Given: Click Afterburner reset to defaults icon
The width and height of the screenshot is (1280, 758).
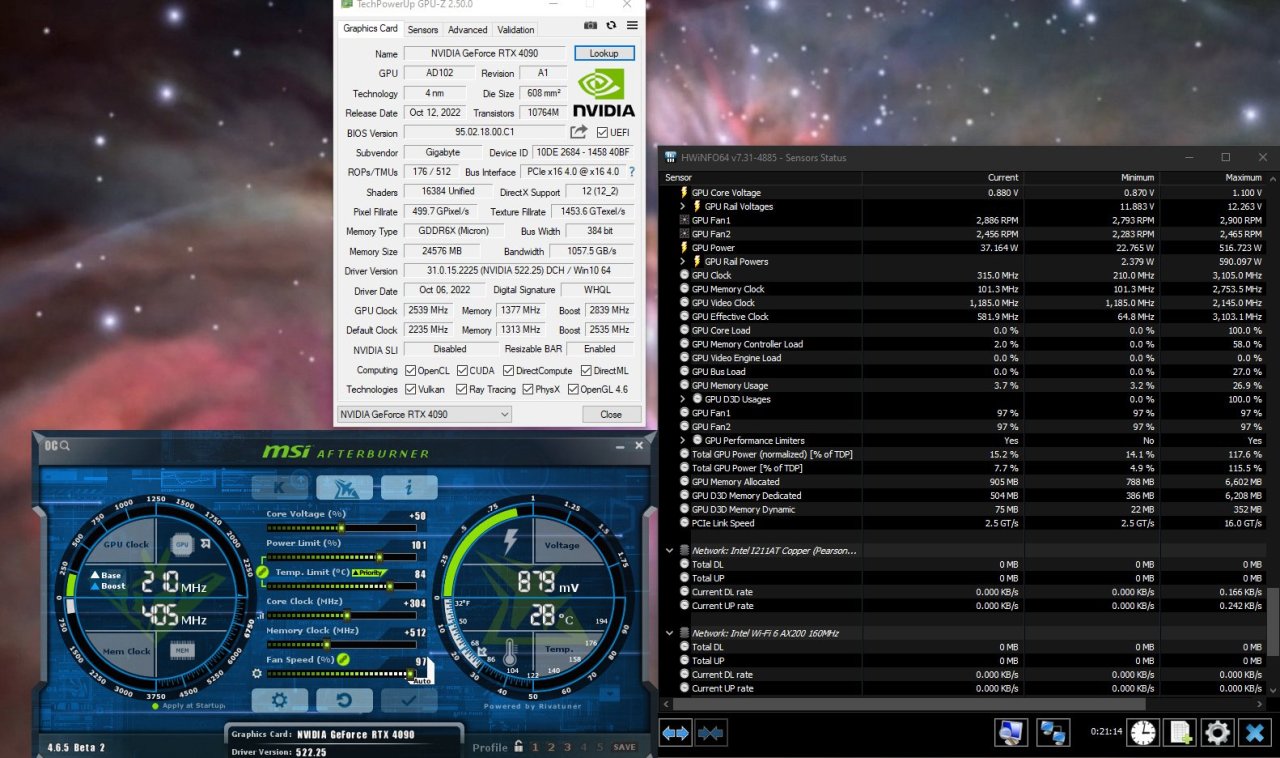Looking at the screenshot, I should pos(345,700).
